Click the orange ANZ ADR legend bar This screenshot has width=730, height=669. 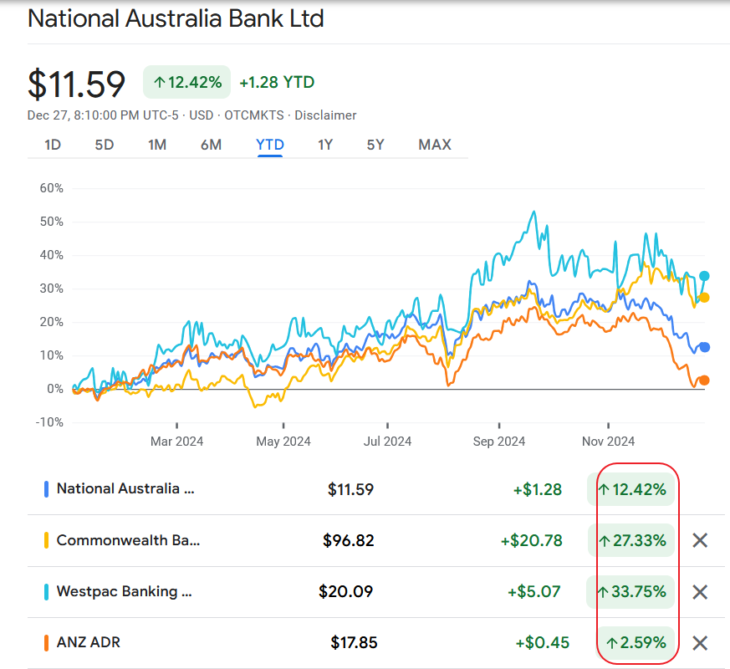(46, 642)
